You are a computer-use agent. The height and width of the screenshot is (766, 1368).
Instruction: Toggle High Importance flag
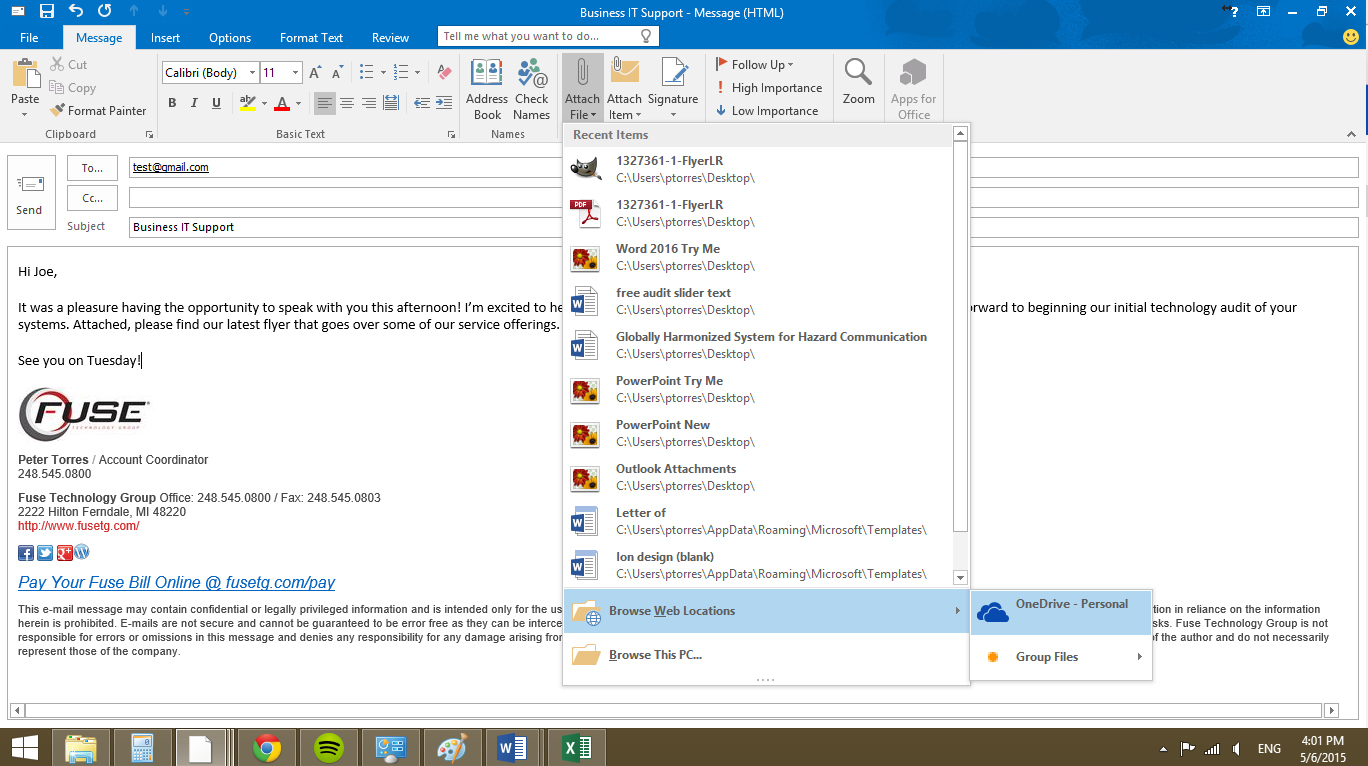pos(768,88)
